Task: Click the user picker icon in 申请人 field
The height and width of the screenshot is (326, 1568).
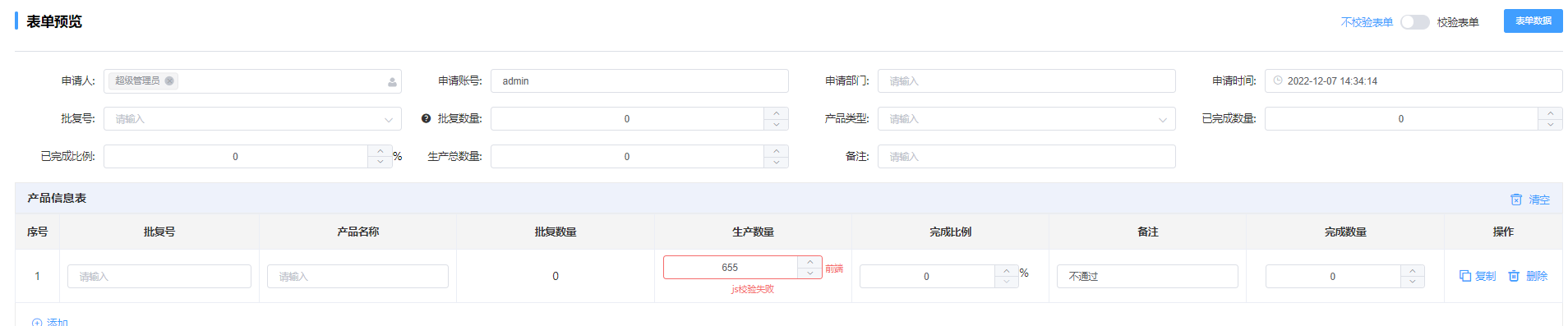Action: coord(392,82)
